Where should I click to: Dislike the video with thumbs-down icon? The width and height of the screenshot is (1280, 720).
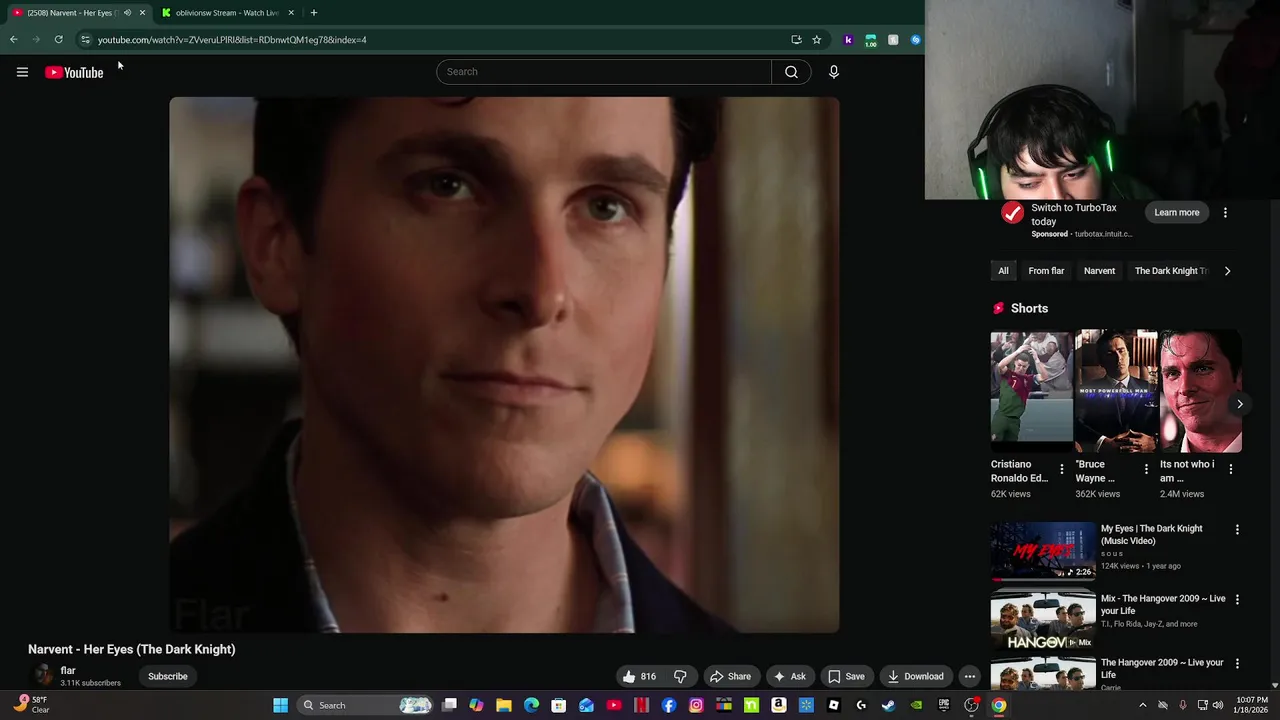point(680,676)
